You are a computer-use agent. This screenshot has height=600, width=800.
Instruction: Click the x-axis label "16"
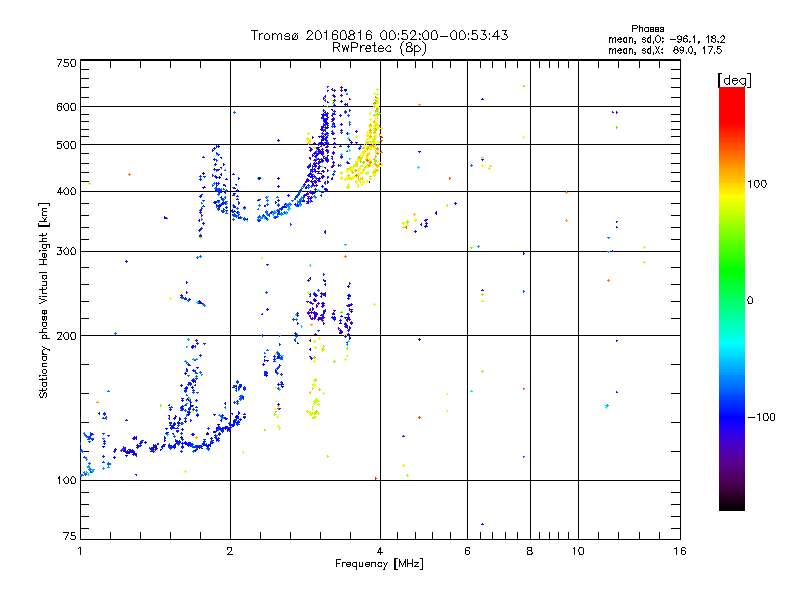coord(680,551)
